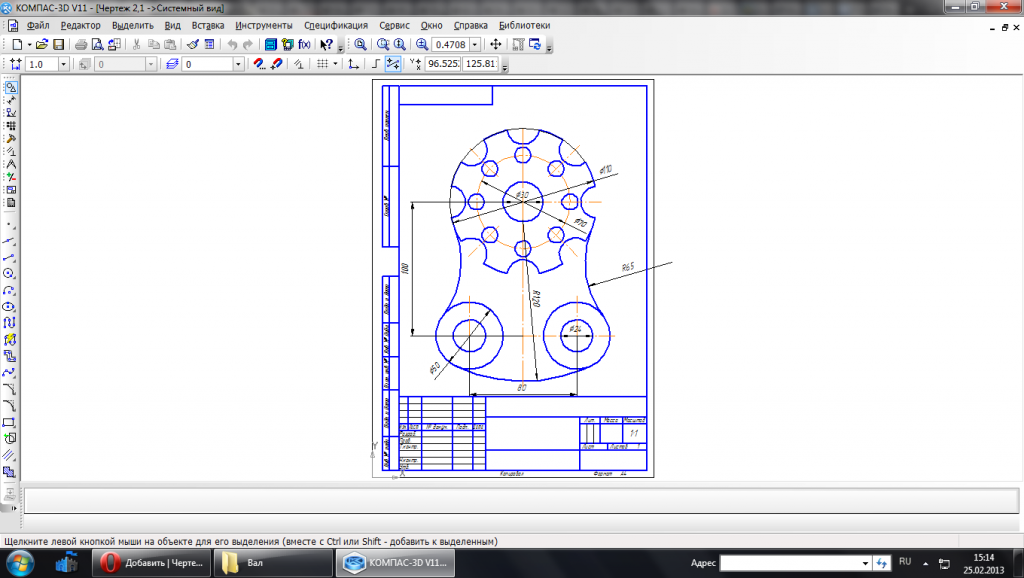Open the taskbar address dropdown

(x=865, y=563)
